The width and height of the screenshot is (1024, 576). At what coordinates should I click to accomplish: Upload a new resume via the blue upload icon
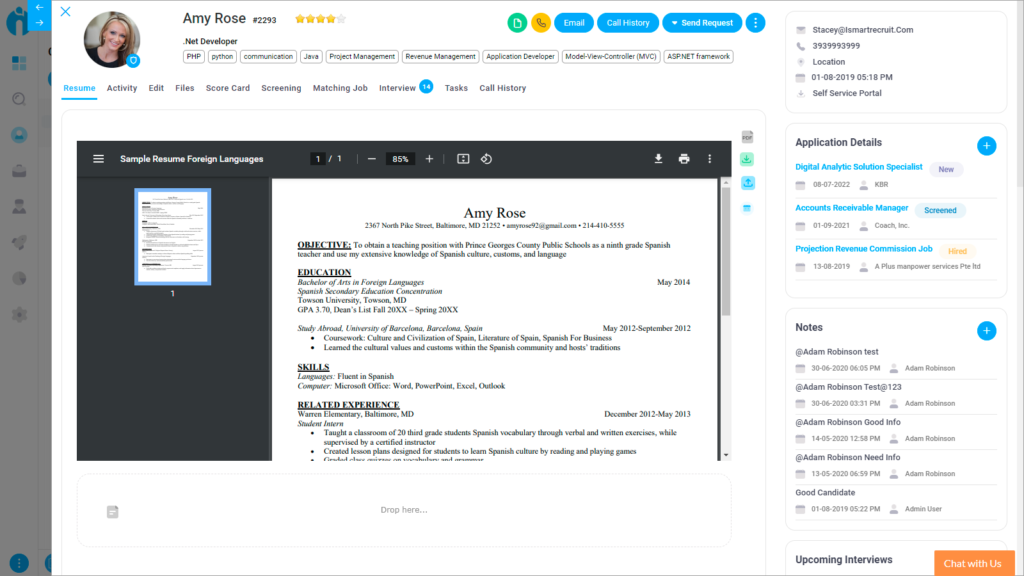click(746, 183)
